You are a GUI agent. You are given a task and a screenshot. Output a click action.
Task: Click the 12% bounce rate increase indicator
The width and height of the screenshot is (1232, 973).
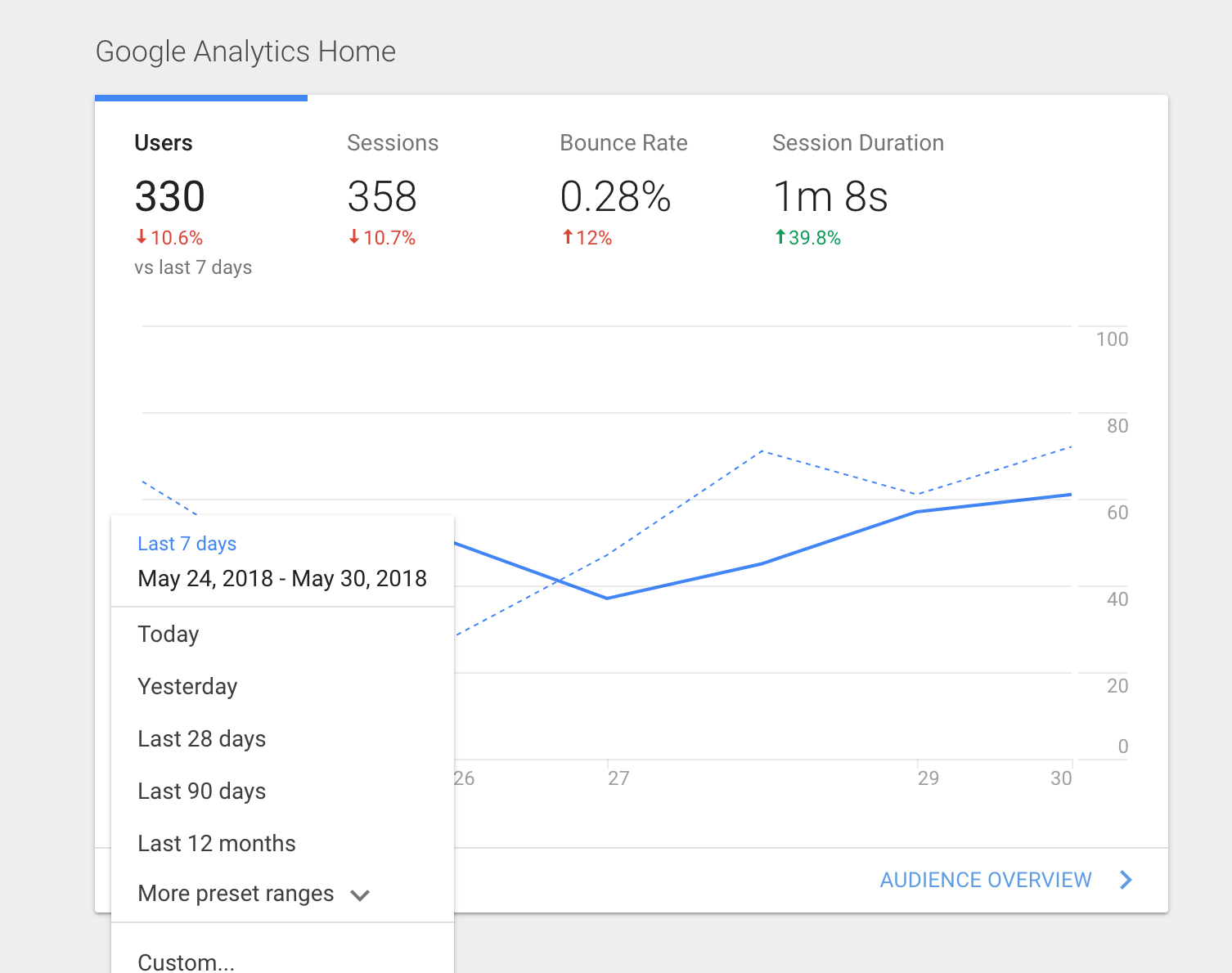(x=587, y=238)
